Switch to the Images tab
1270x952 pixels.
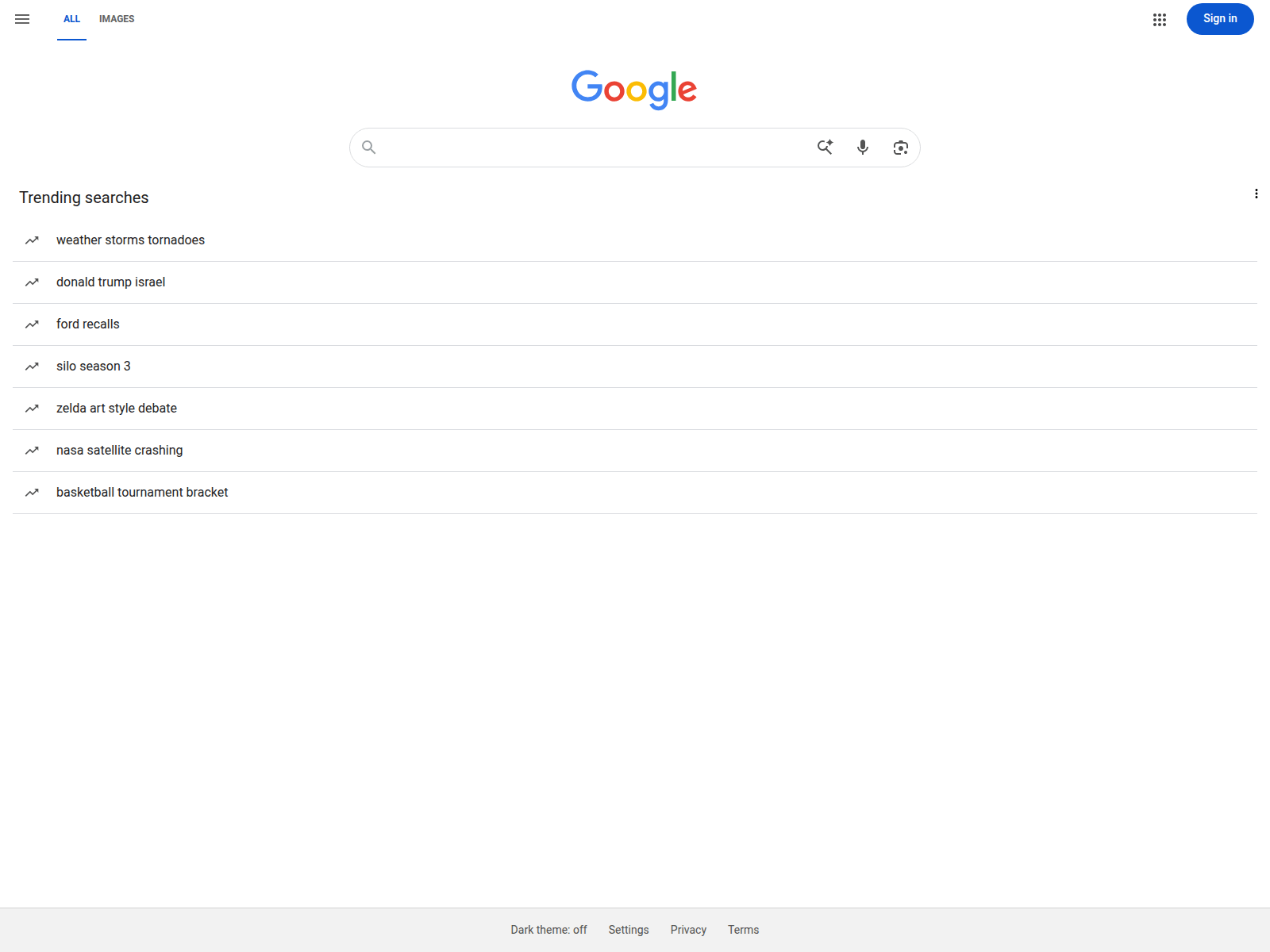point(117,19)
